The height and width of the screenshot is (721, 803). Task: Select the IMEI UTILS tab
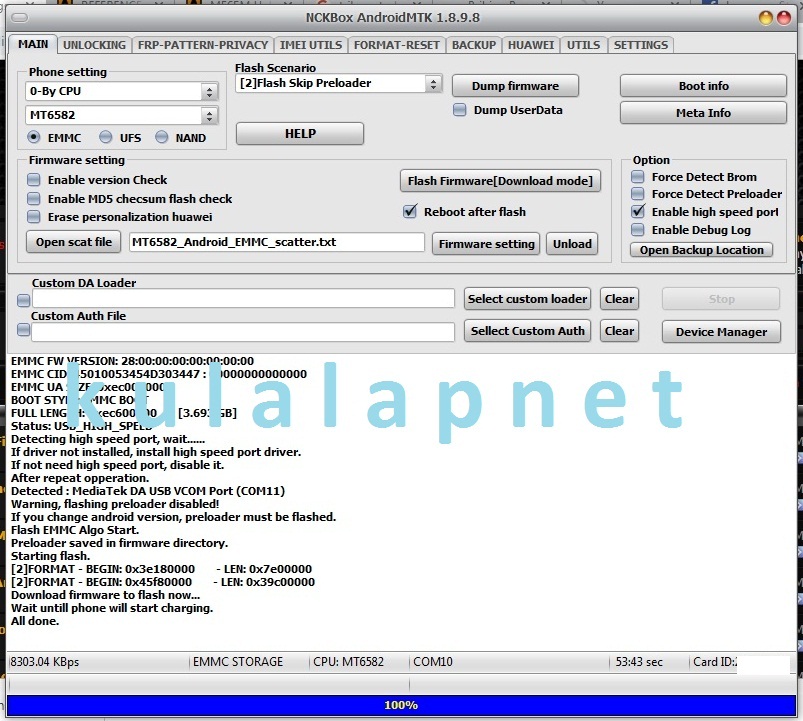click(x=311, y=45)
